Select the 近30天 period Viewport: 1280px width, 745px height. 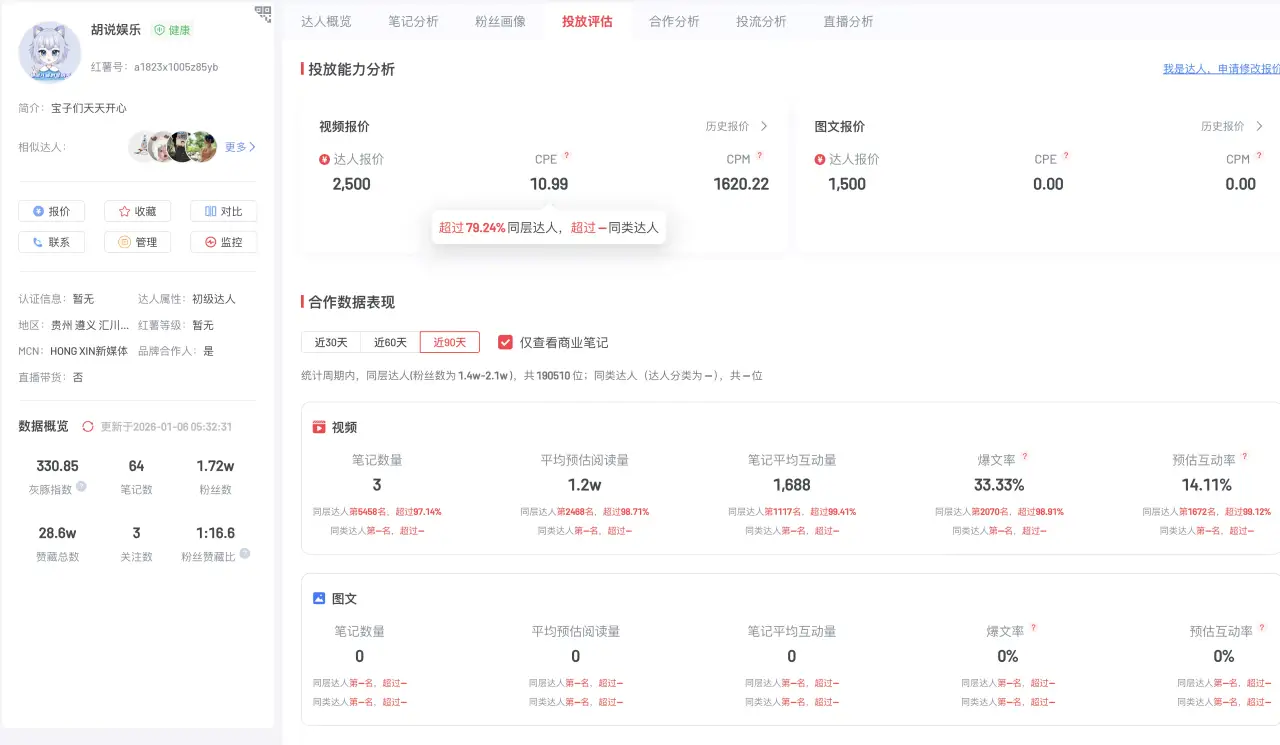click(331, 342)
